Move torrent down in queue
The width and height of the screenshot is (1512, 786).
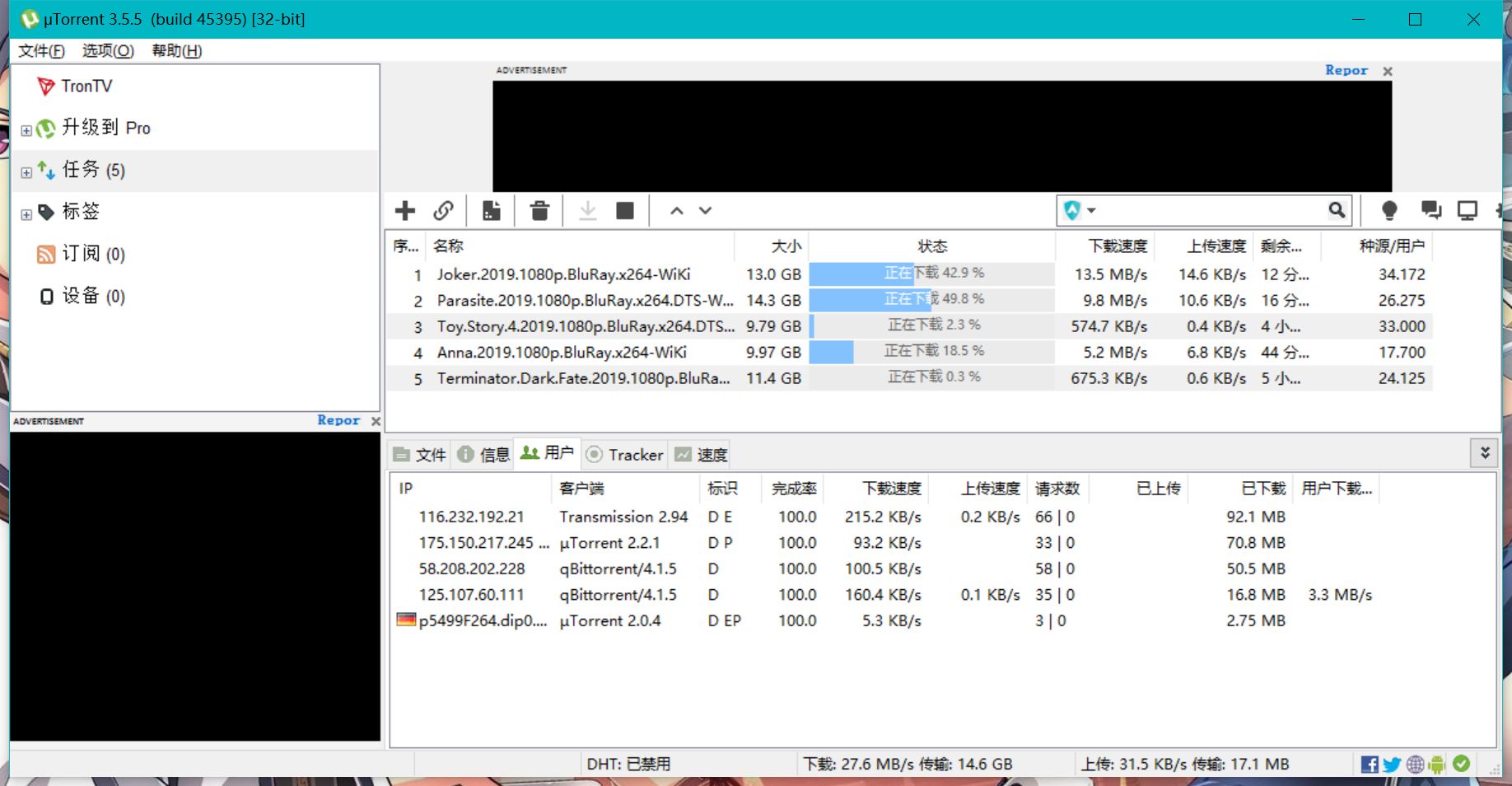pyautogui.click(x=706, y=211)
